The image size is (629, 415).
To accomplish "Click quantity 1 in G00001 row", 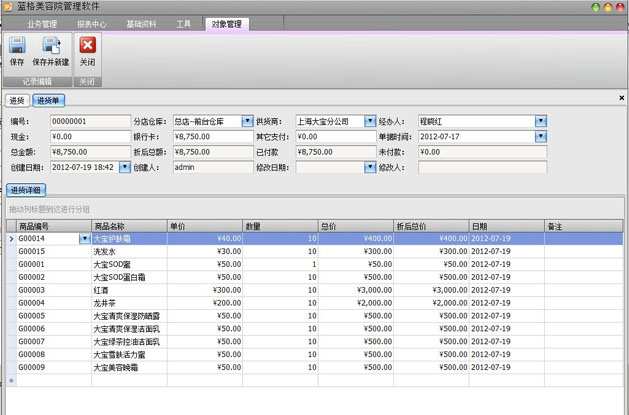I will click(280, 264).
